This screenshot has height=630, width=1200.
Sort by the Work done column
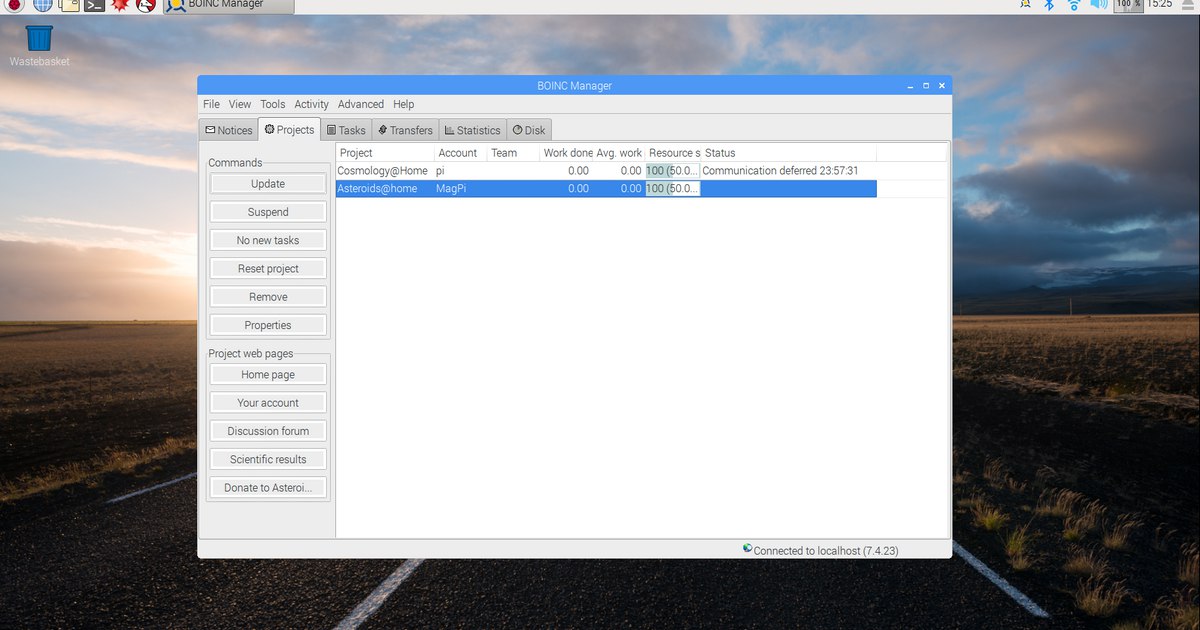click(x=566, y=153)
